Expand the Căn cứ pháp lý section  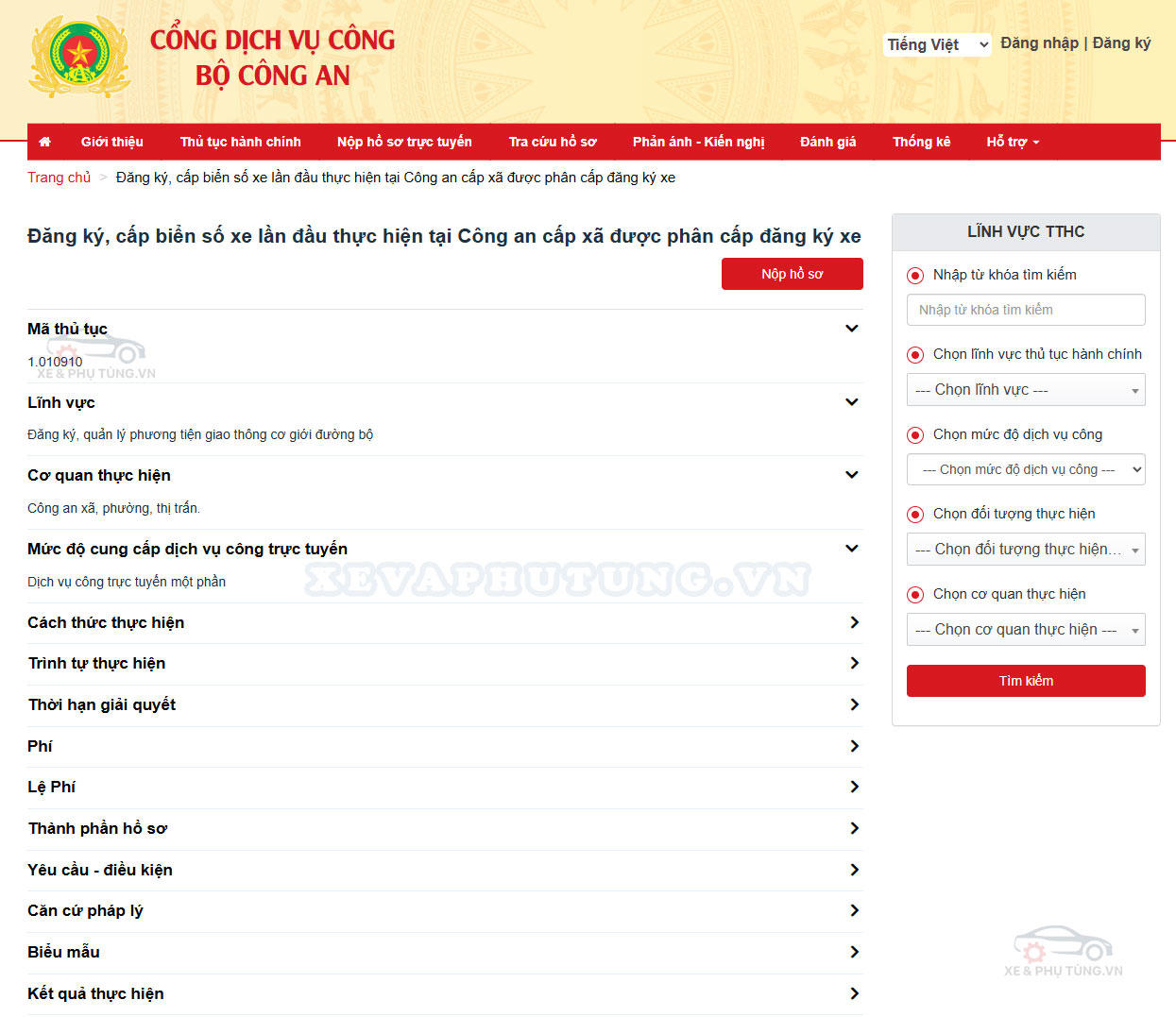pyautogui.click(x=445, y=911)
